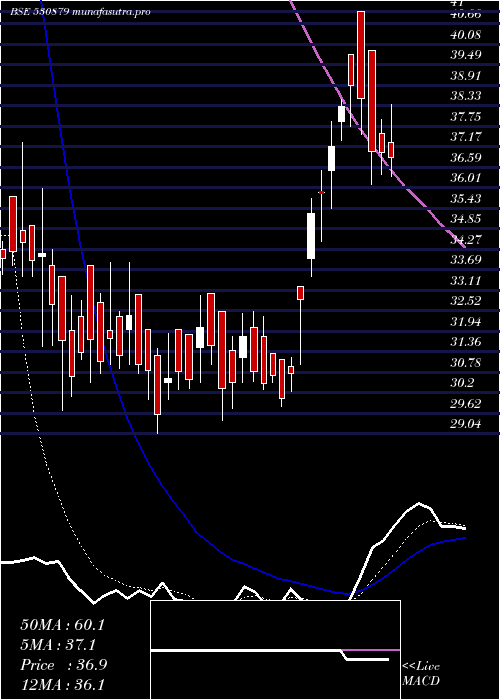Pick the 31.94 axis value
500x700 pixels.
(x=466, y=322)
